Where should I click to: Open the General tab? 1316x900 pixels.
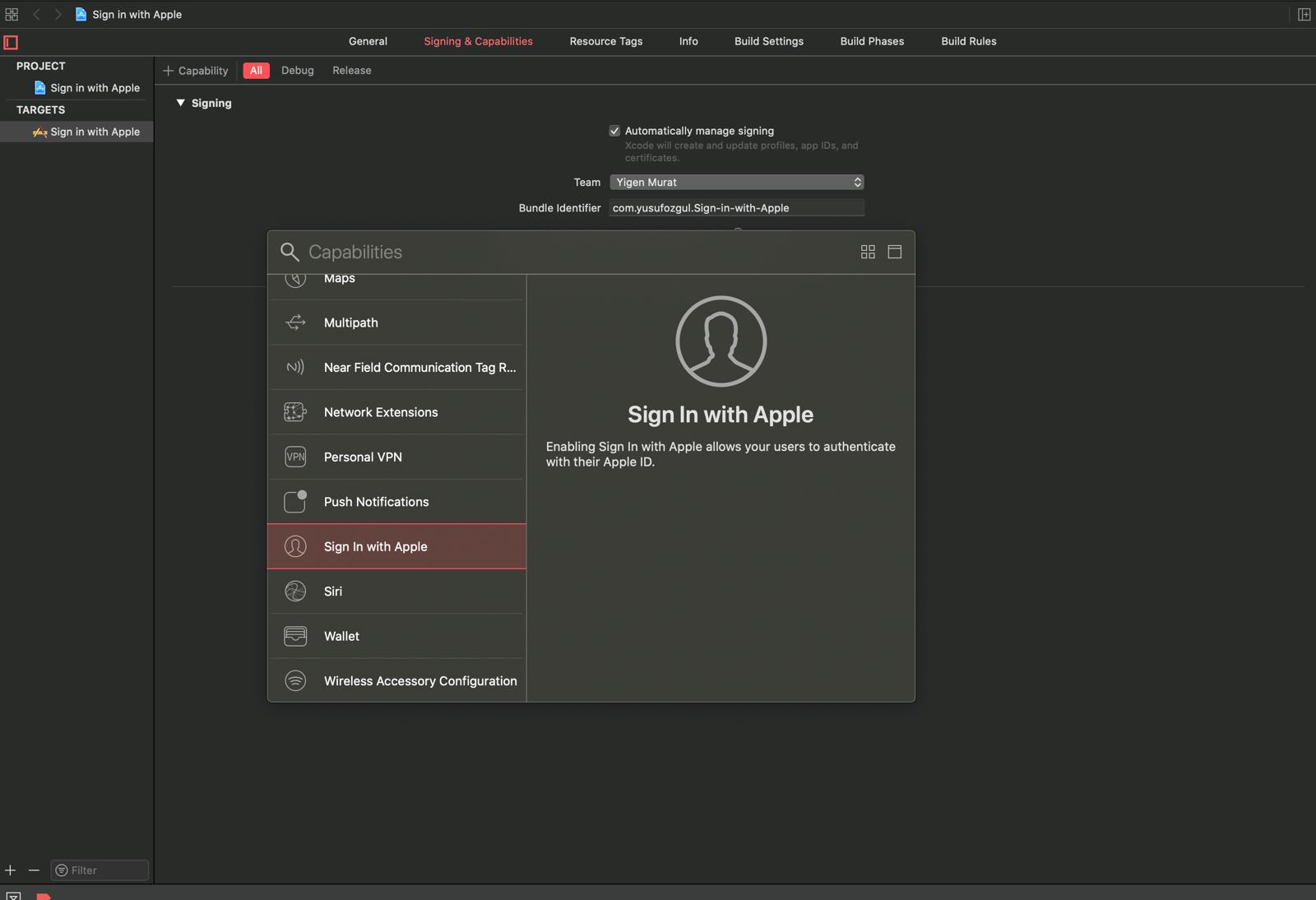[368, 41]
